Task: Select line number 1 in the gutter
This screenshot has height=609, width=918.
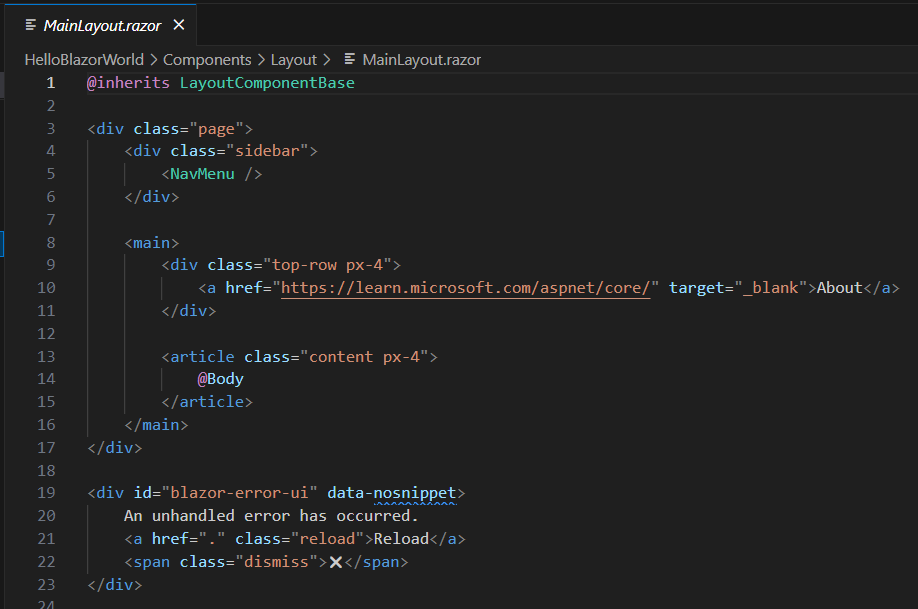Action: click(50, 82)
